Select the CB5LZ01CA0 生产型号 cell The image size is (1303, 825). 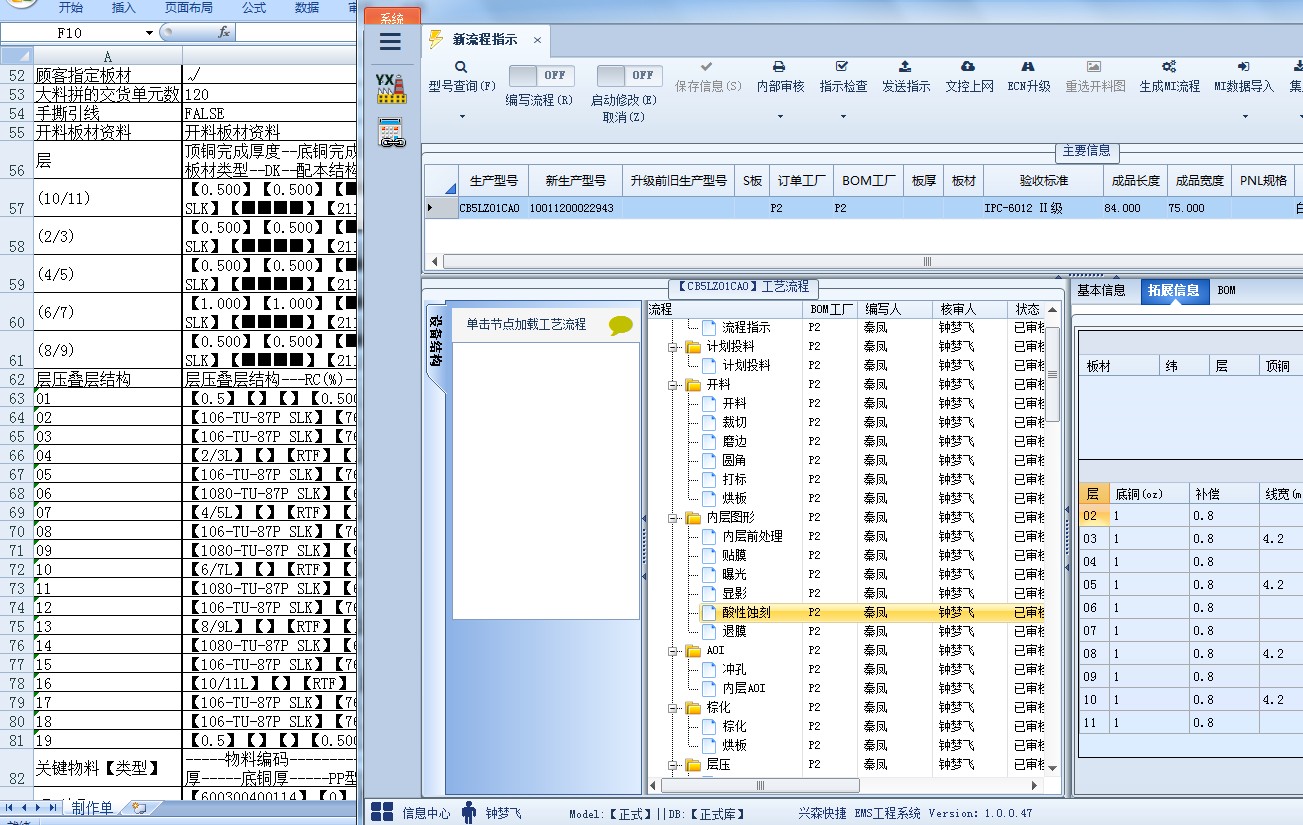click(x=493, y=208)
